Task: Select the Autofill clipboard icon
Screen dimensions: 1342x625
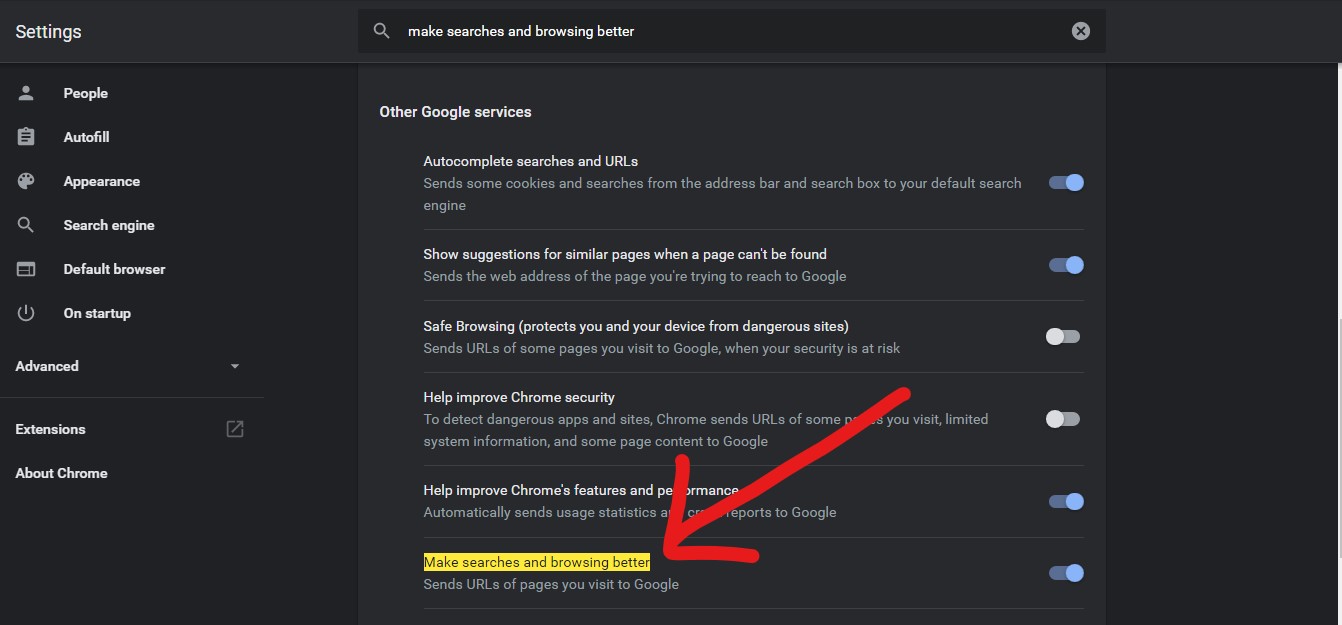Action: [26, 137]
